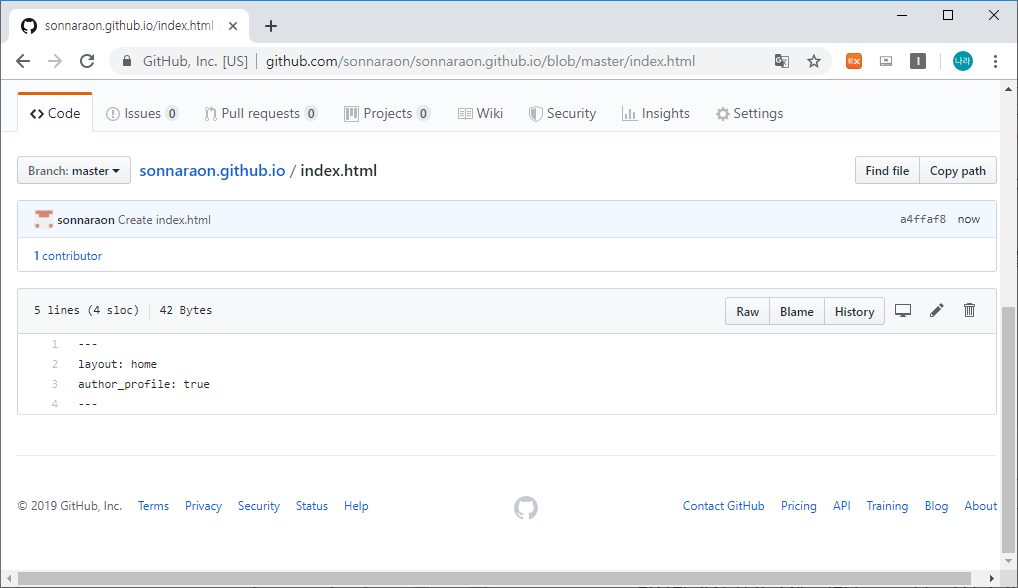Image resolution: width=1018 pixels, height=588 pixels.
Task: Open the repository Settings tab
Action: click(x=749, y=114)
